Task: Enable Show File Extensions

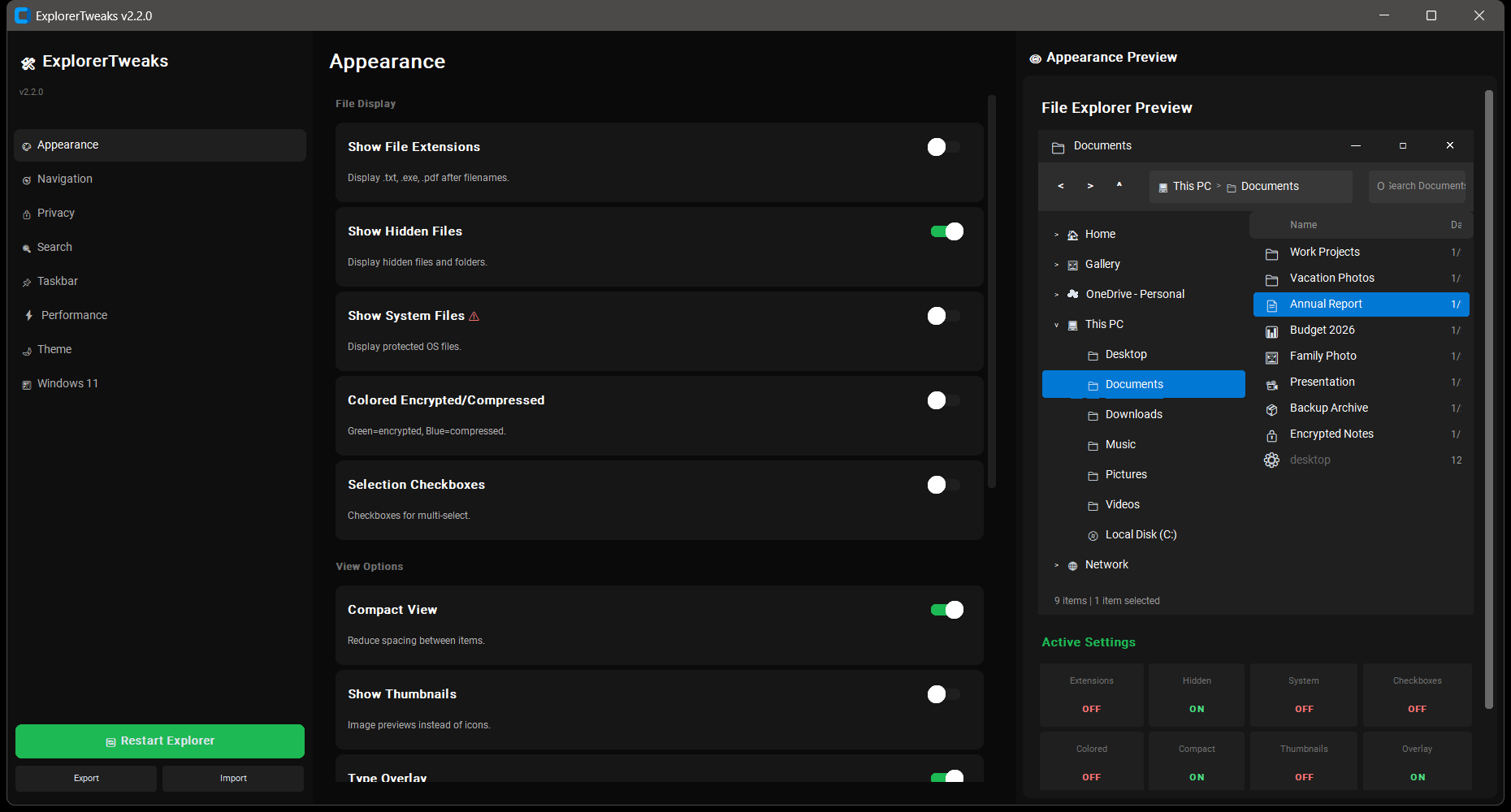Action: coord(943,147)
